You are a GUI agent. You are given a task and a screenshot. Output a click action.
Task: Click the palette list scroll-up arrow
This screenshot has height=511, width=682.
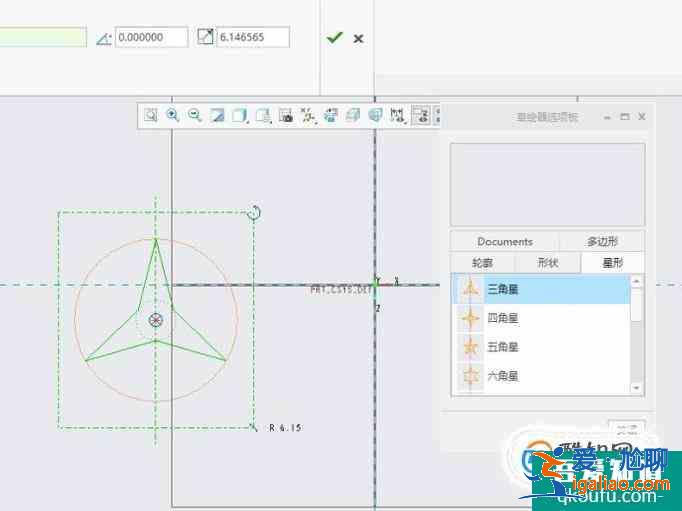point(636,281)
